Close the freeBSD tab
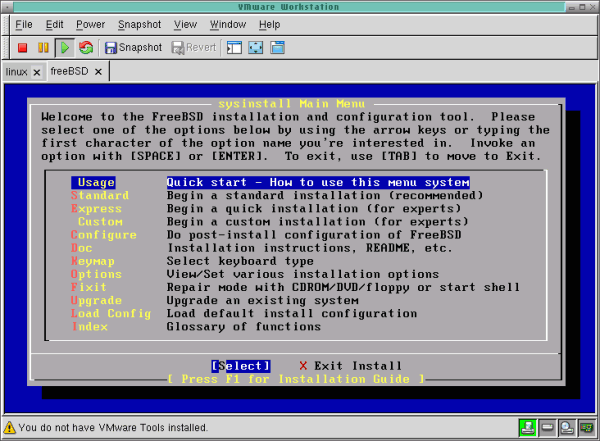Image resolution: width=600 pixels, height=441 pixels. coord(98,72)
